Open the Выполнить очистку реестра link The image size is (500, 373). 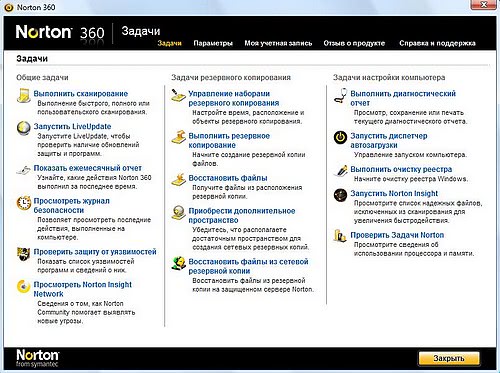click(x=401, y=169)
